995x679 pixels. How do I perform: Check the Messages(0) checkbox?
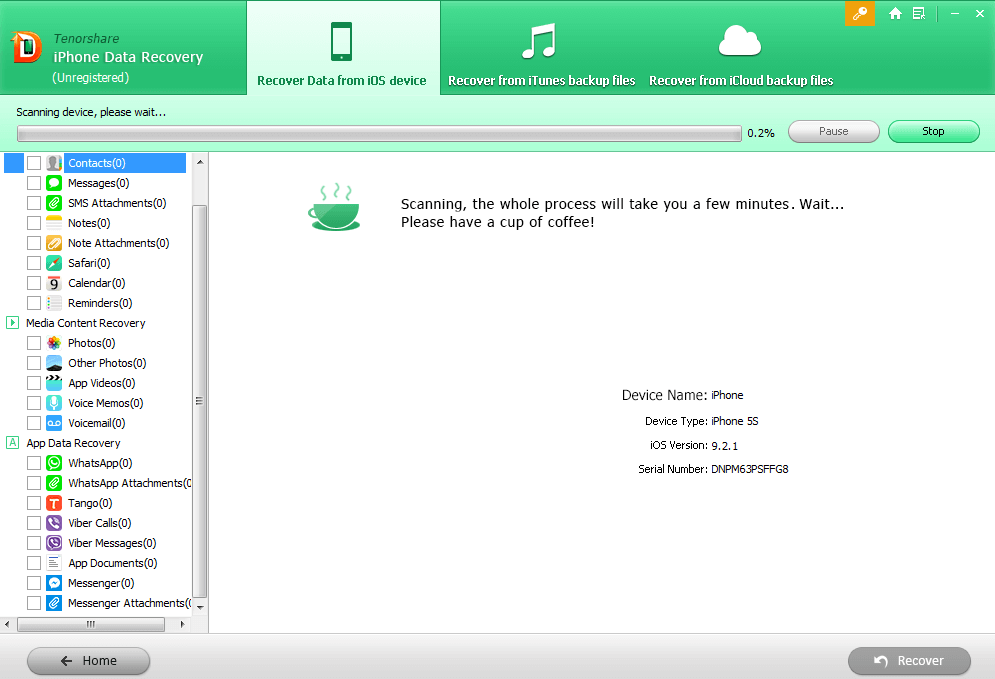[x=34, y=183]
